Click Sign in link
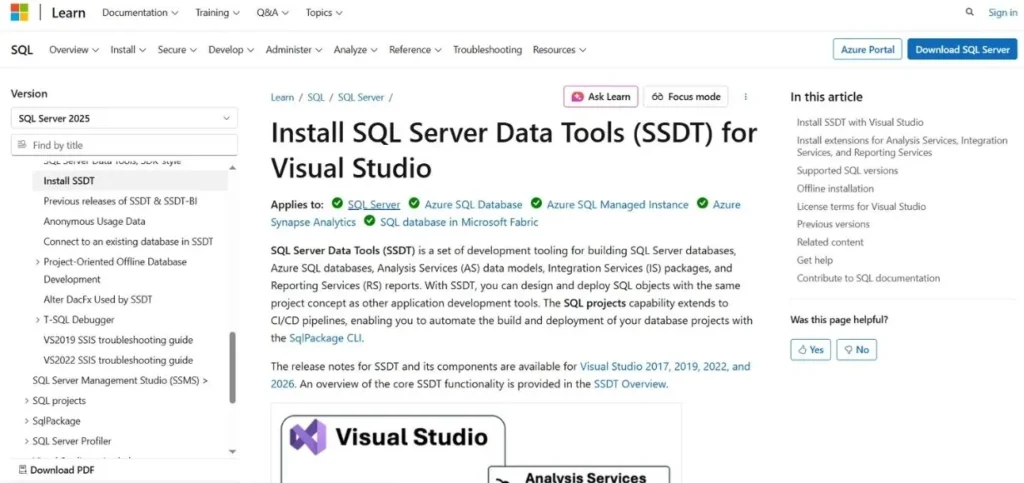The width and height of the screenshot is (1024, 483). [1002, 12]
